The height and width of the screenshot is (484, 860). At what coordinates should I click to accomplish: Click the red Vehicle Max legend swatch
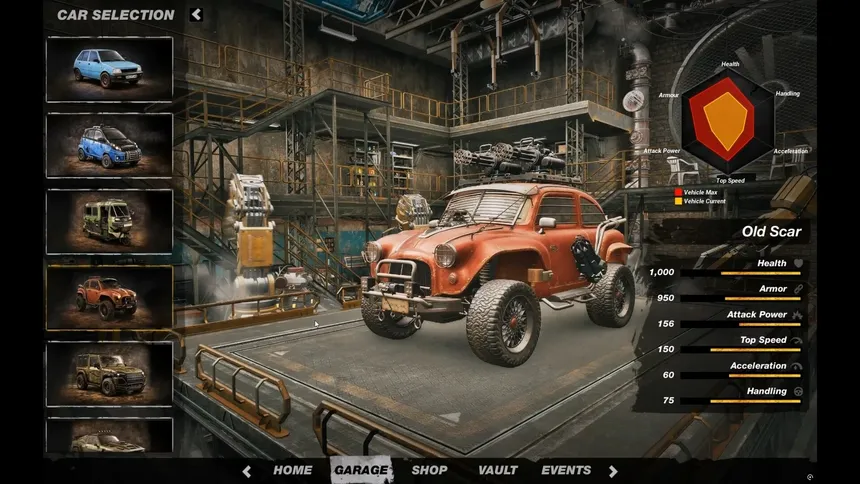click(678, 192)
